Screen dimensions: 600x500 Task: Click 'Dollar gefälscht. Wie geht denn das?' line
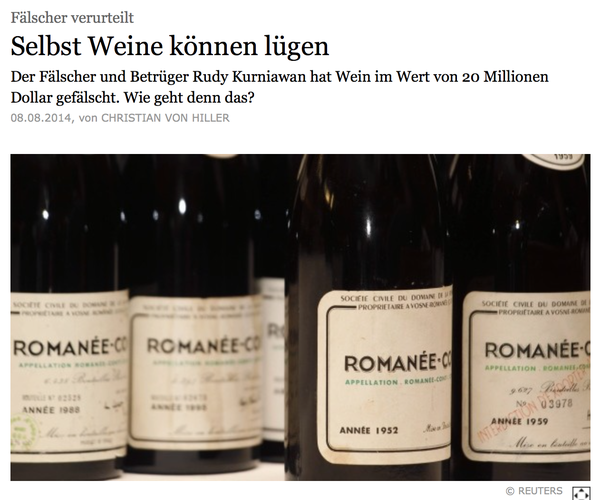coord(132,98)
